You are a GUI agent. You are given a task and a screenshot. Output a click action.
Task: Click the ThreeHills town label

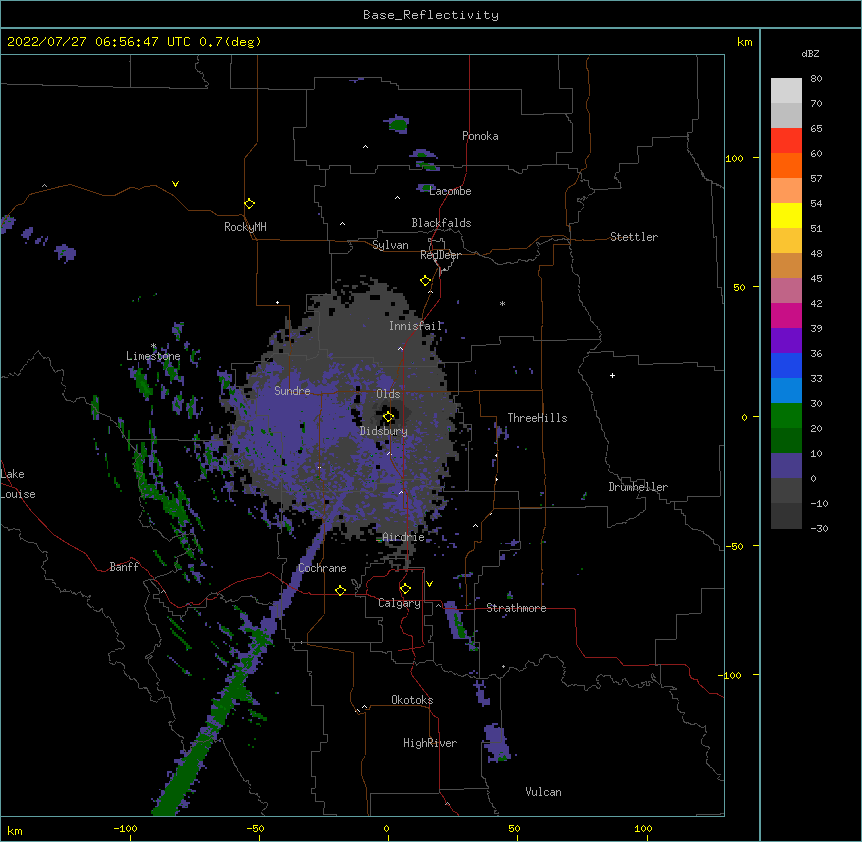point(537,418)
